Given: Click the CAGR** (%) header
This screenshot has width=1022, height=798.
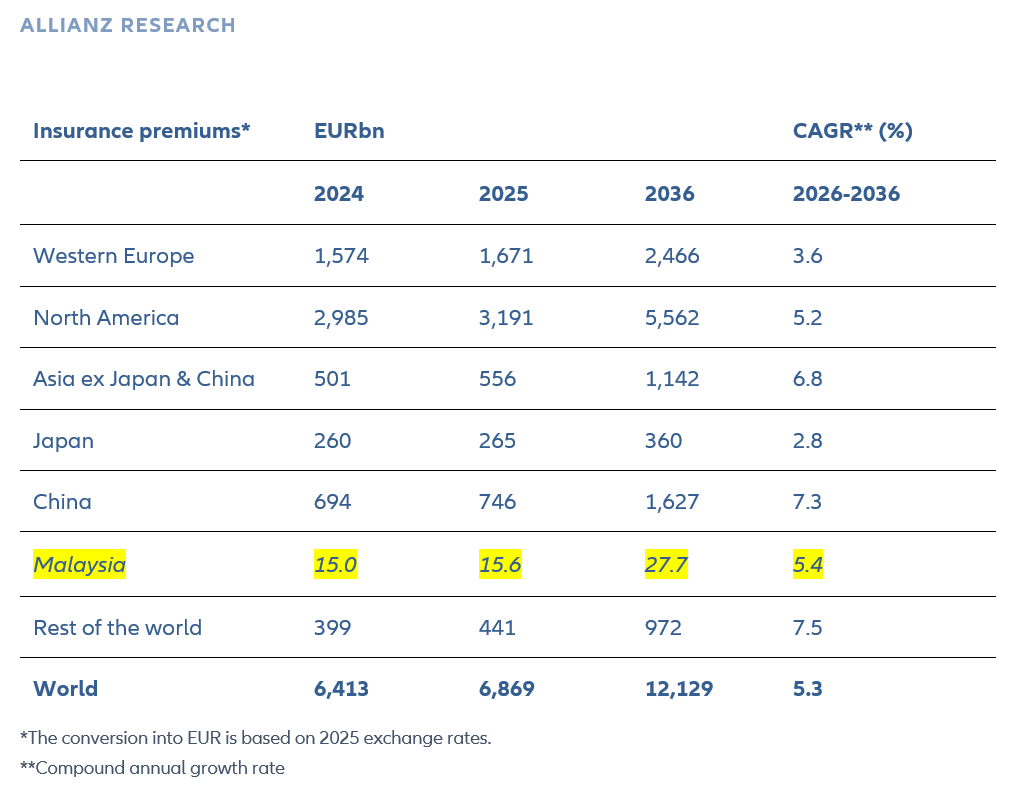Looking at the screenshot, I should pos(853,131).
